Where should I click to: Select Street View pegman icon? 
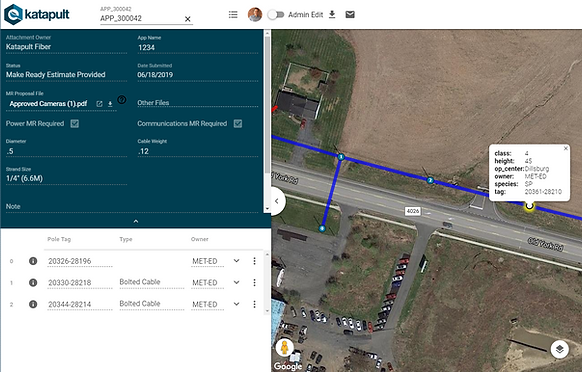click(284, 348)
